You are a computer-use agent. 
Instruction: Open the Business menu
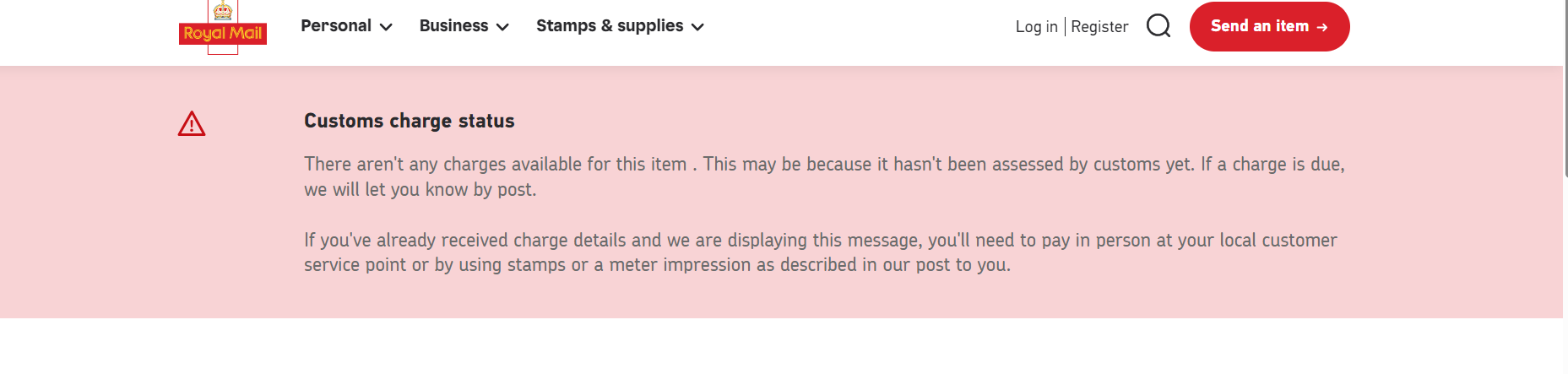click(453, 26)
